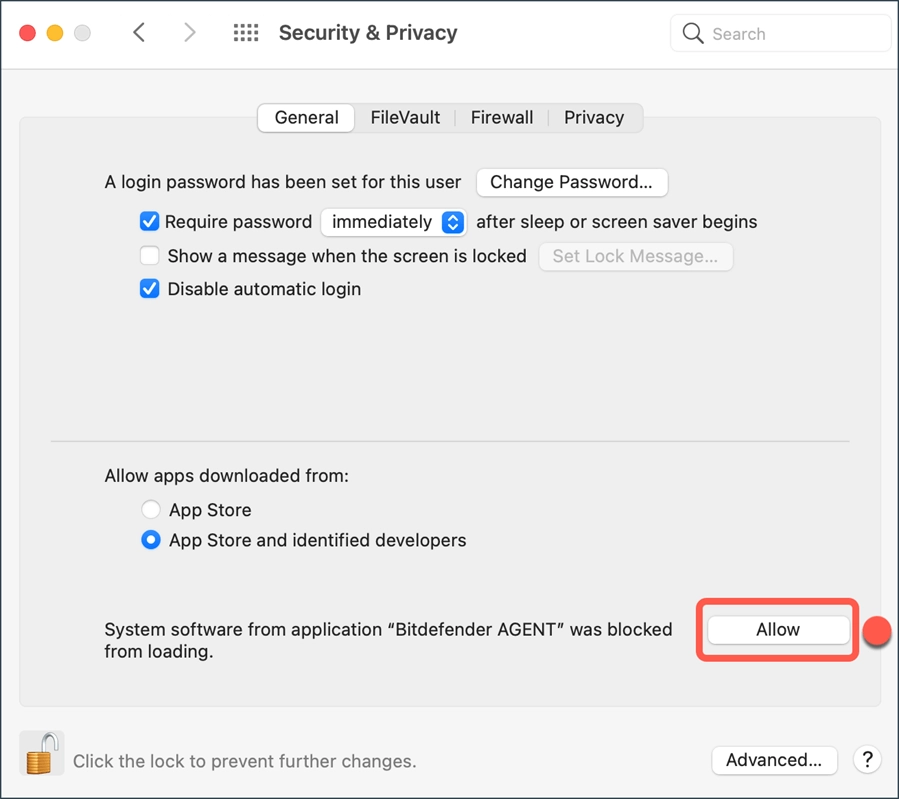
Task: Open the Advanced settings button
Action: pyautogui.click(x=774, y=760)
